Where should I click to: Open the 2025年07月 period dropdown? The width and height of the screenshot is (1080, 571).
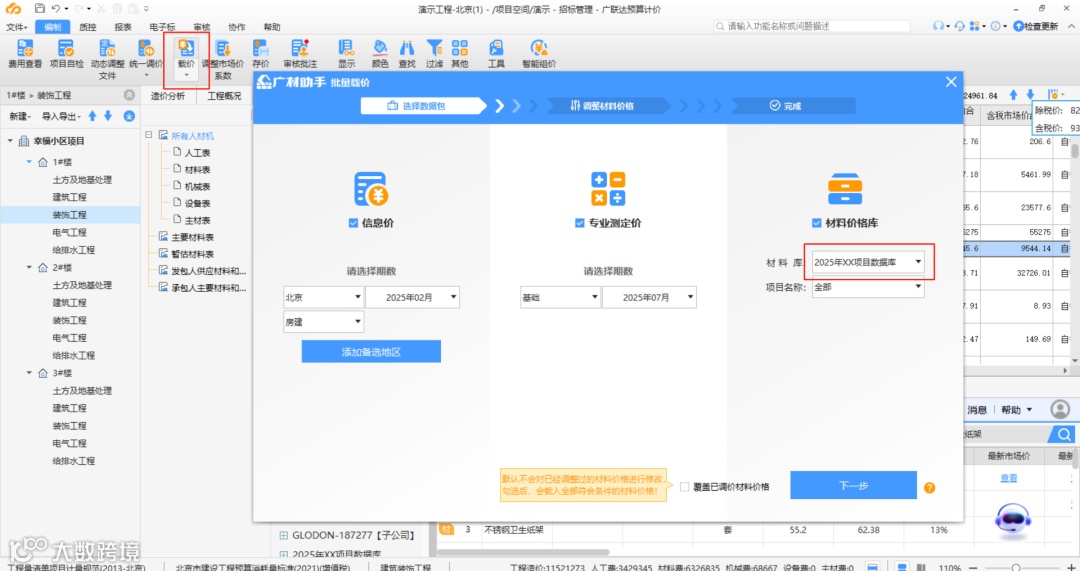[649, 298]
